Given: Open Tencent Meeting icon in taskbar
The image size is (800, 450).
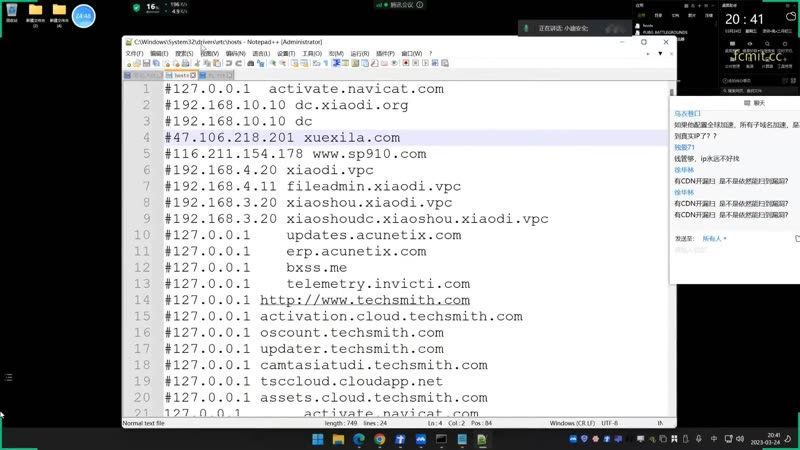Looking at the screenshot, I should (420, 439).
